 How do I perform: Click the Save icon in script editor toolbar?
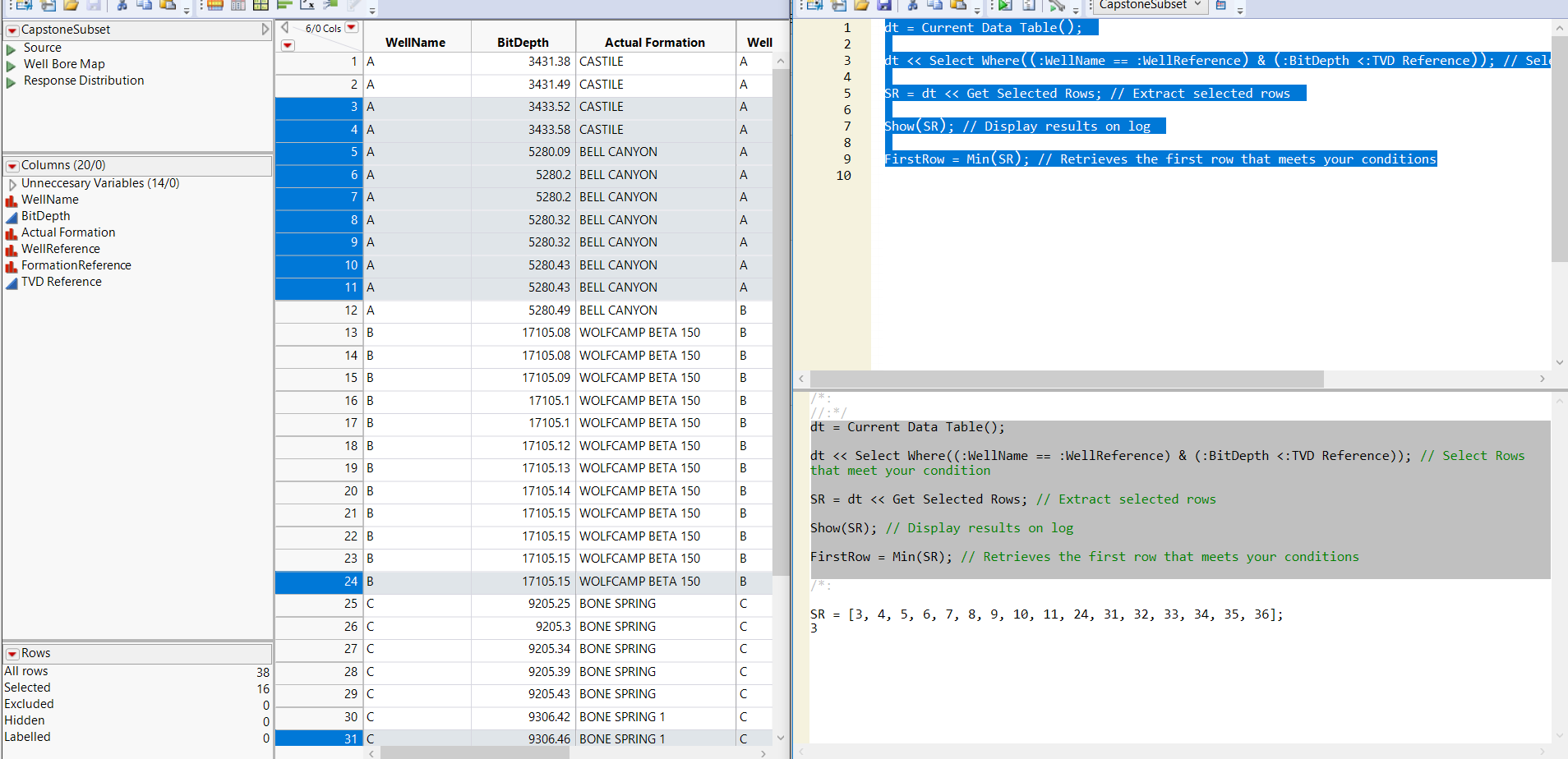click(x=884, y=5)
